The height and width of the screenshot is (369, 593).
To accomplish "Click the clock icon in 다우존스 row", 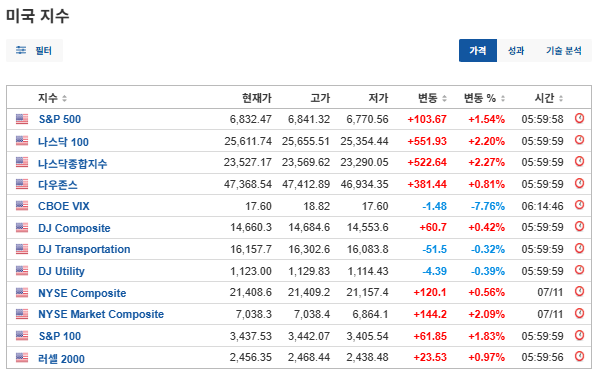I will point(579,183).
